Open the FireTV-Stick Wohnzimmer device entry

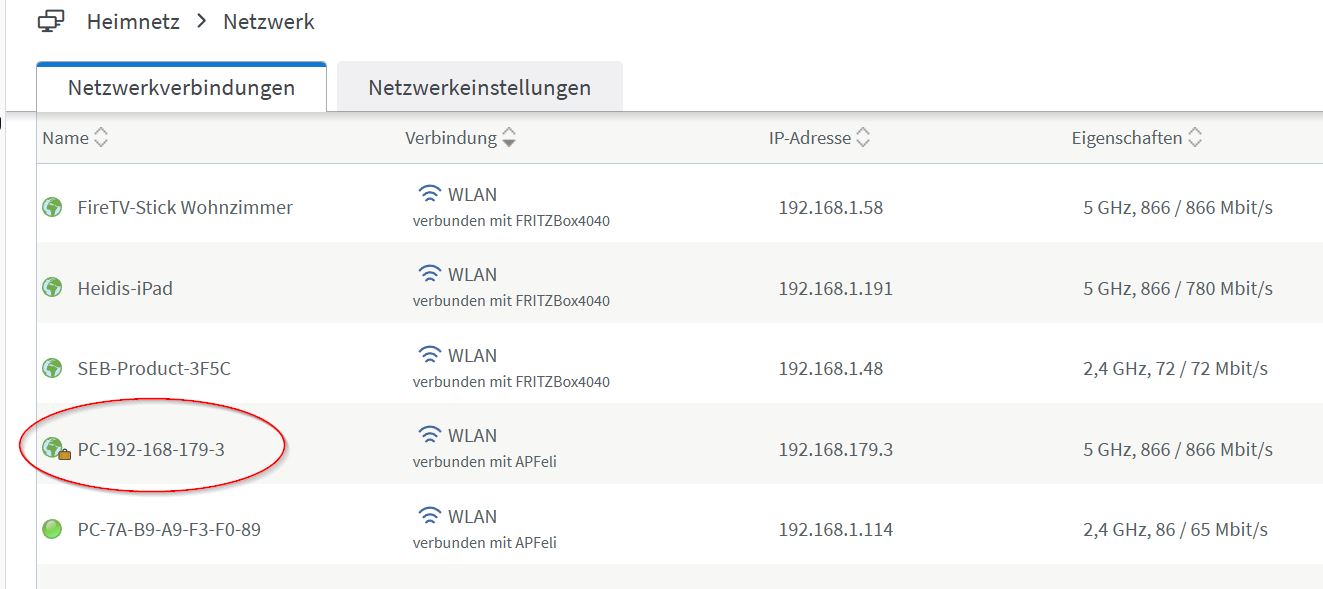pyautogui.click(x=185, y=208)
